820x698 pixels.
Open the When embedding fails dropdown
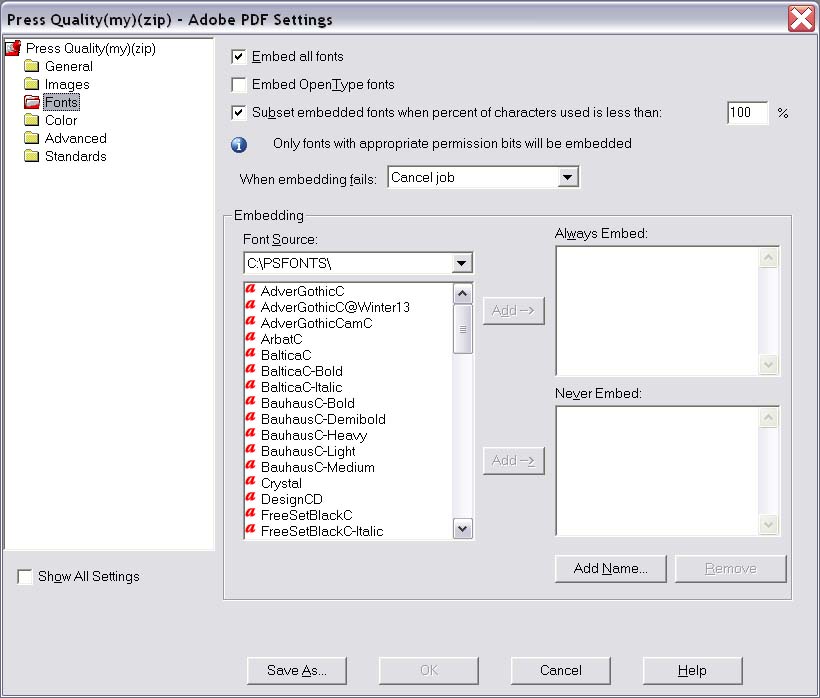click(x=483, y=177)
